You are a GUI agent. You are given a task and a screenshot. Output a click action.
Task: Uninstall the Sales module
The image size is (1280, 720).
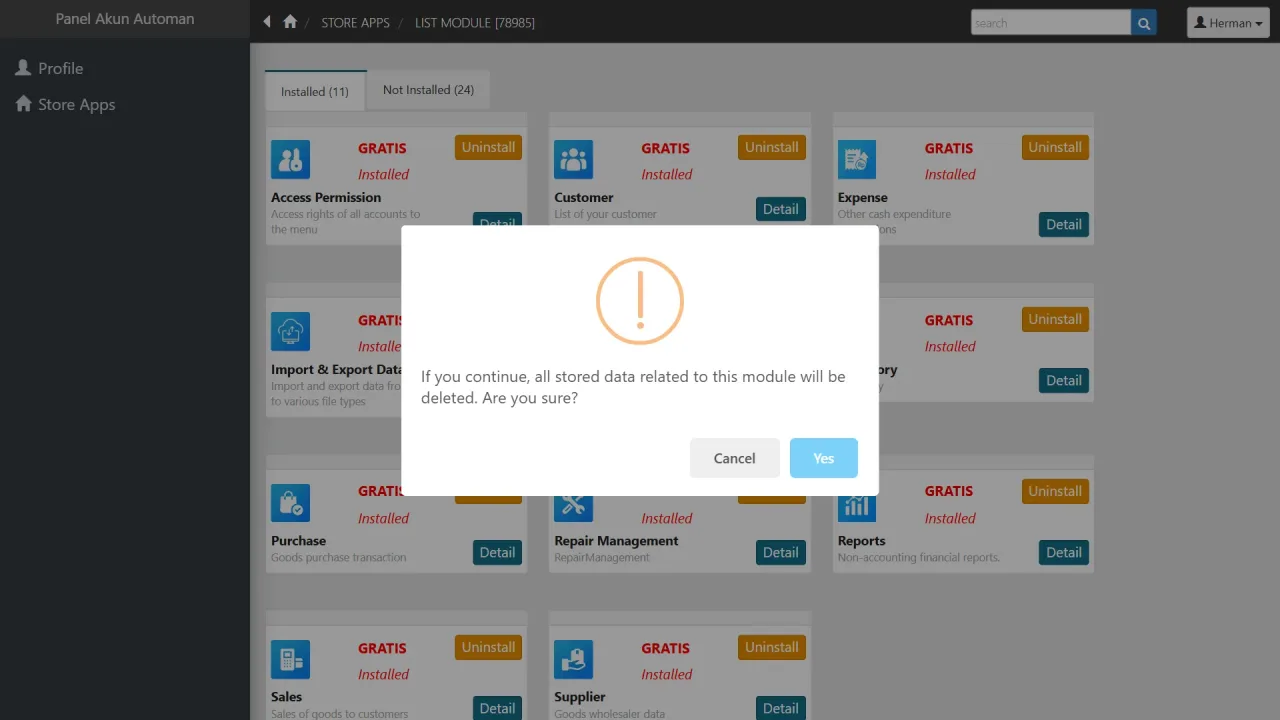(x=488, y=647)
